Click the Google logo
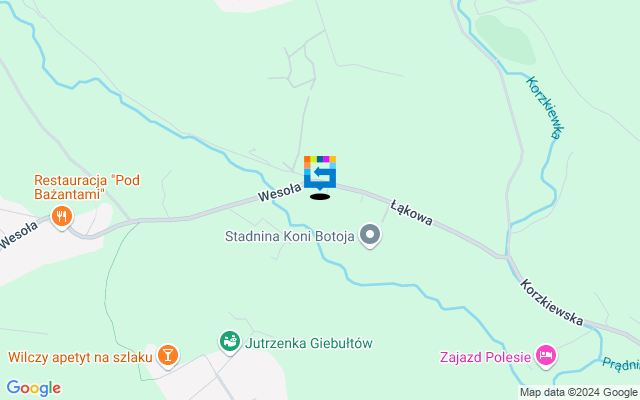The height and width of the screenshot is (400, 640). pos(33,388)
